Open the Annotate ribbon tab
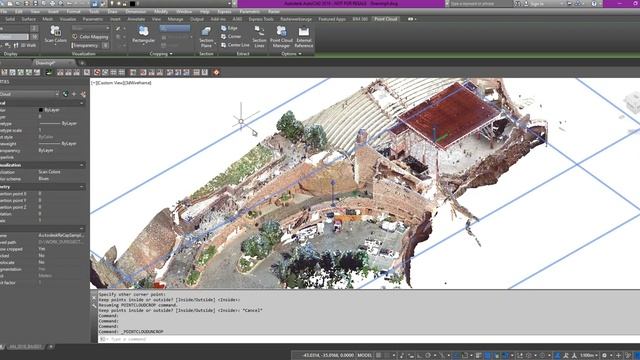Screen dimensions: 640x360 [x=136, y=19]
